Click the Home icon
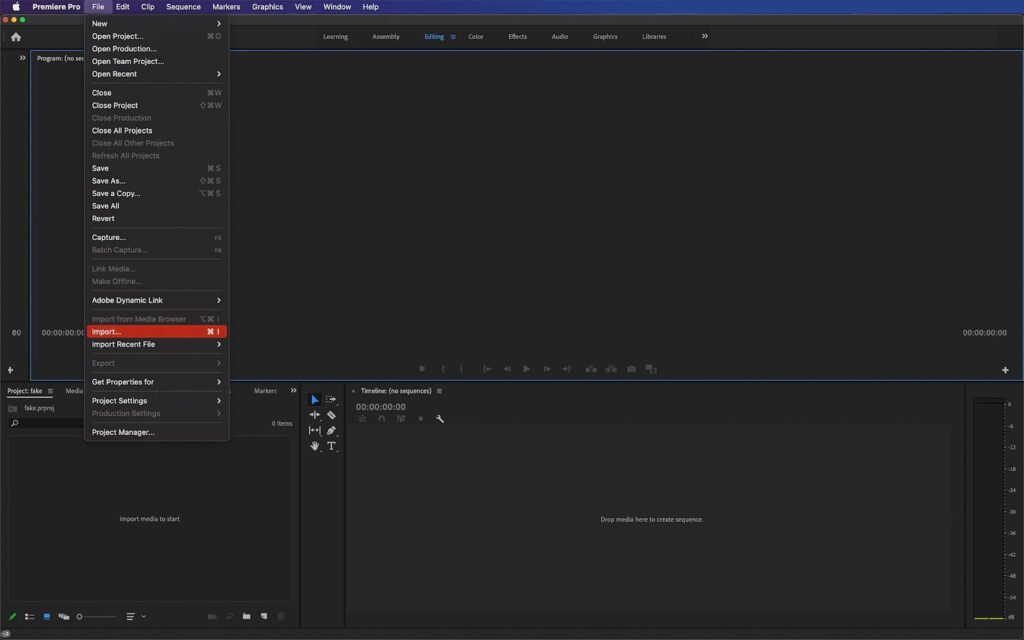The image size is (1024, 640). point(16,37)
